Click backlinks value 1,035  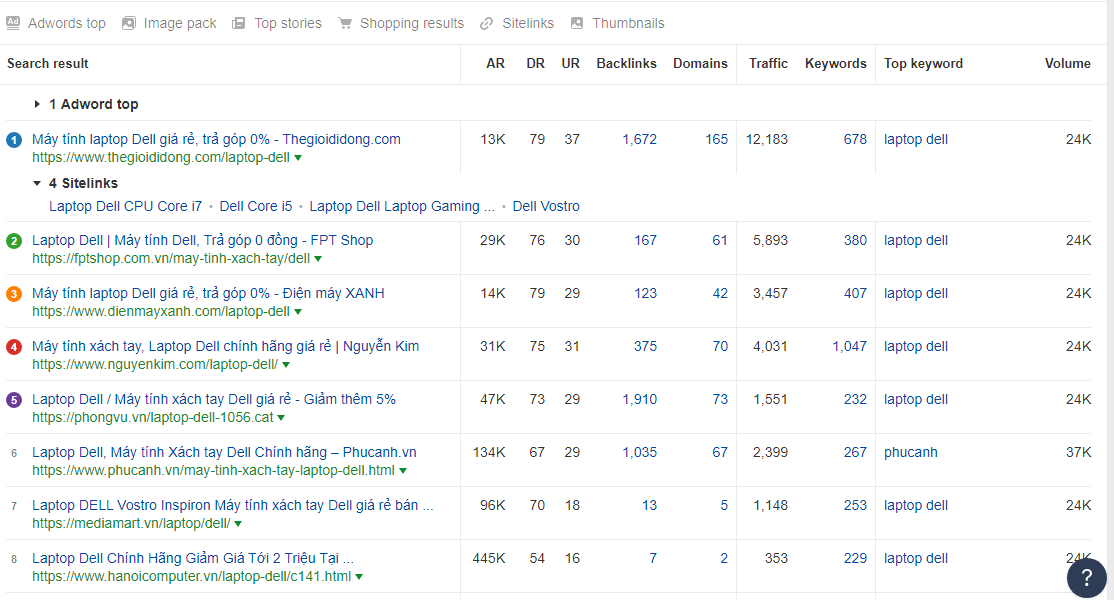(x=639, y=452)
